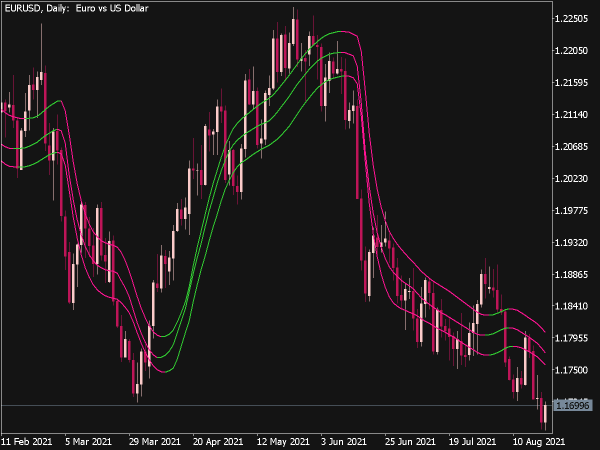
Task: Click the 1.21595 price scale value
Action: pyautogui.click(x=571, y=83)
